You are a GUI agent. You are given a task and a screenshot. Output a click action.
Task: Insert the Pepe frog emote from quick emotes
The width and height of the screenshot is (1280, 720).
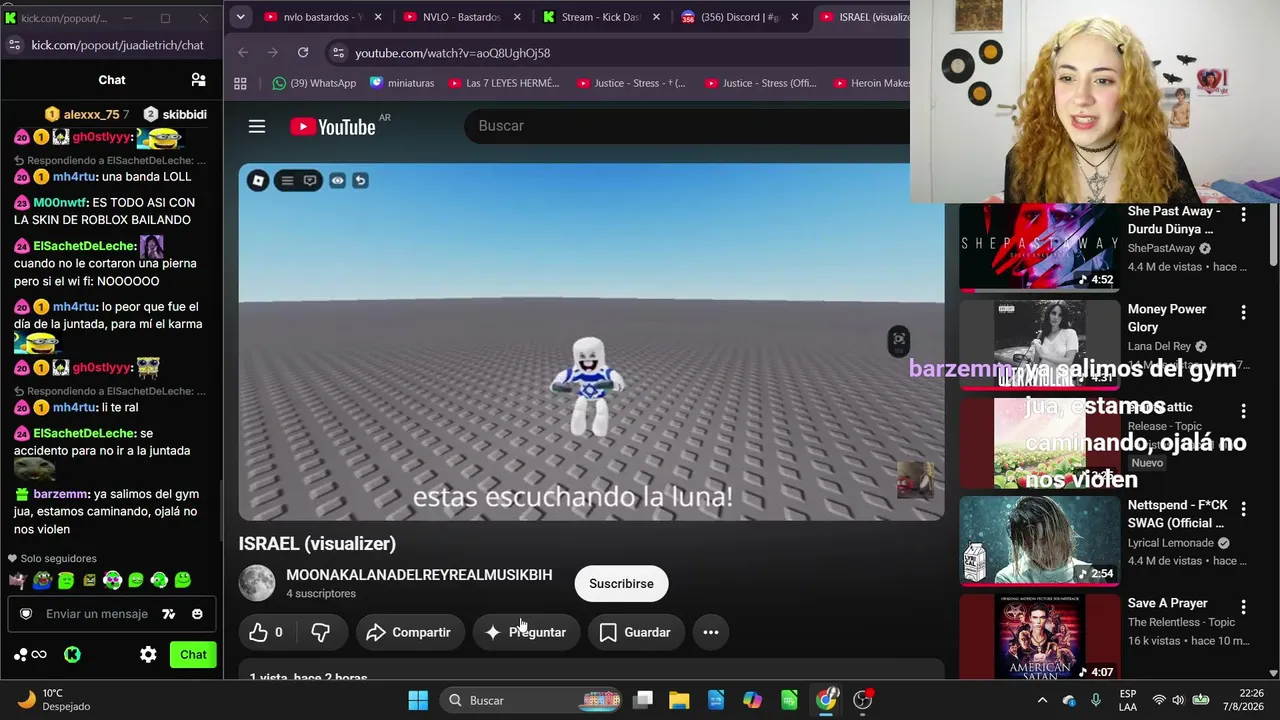(42, 580)
